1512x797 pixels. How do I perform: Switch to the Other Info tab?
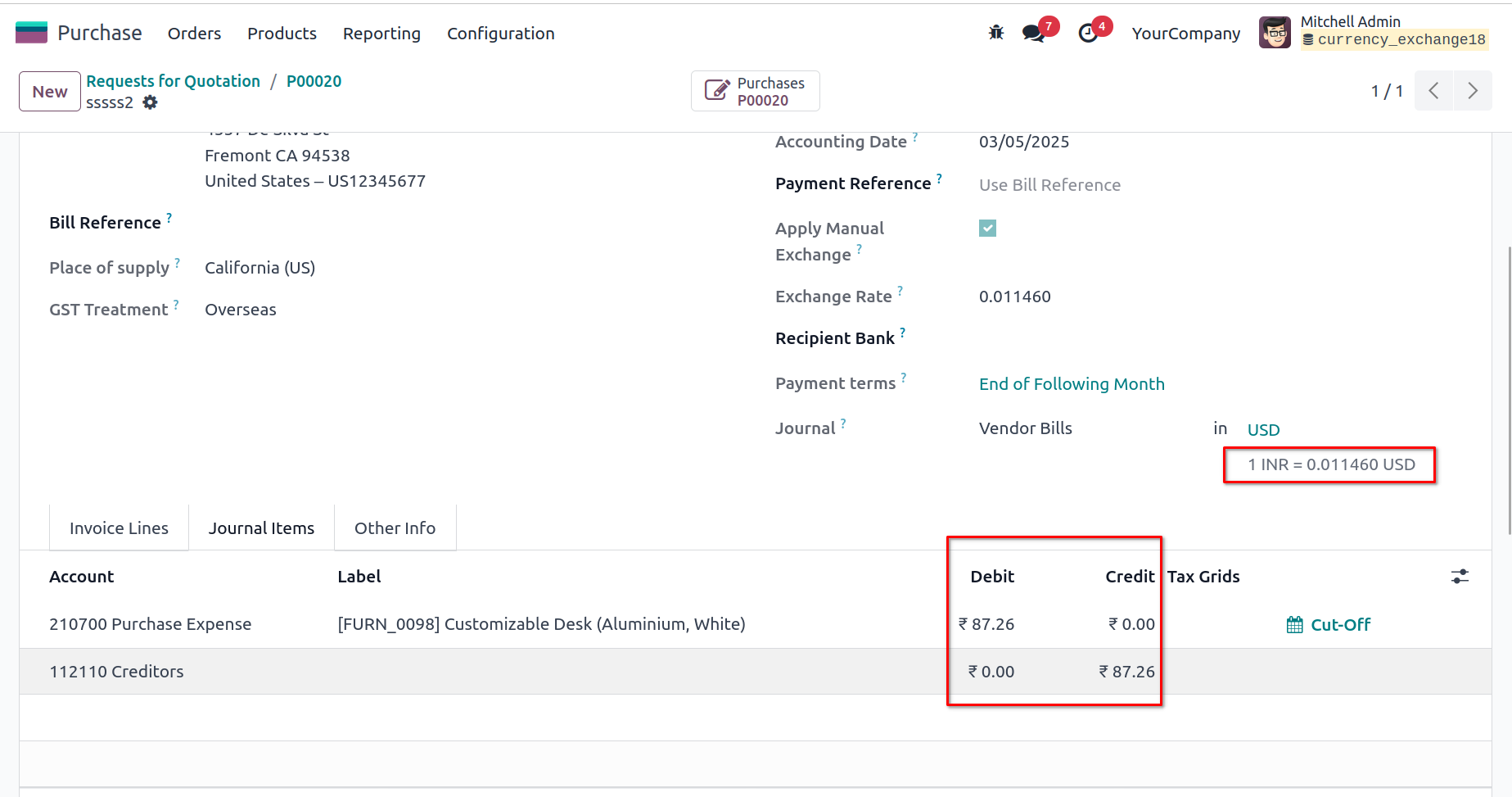pyautogui.click(x=395, y=528)
